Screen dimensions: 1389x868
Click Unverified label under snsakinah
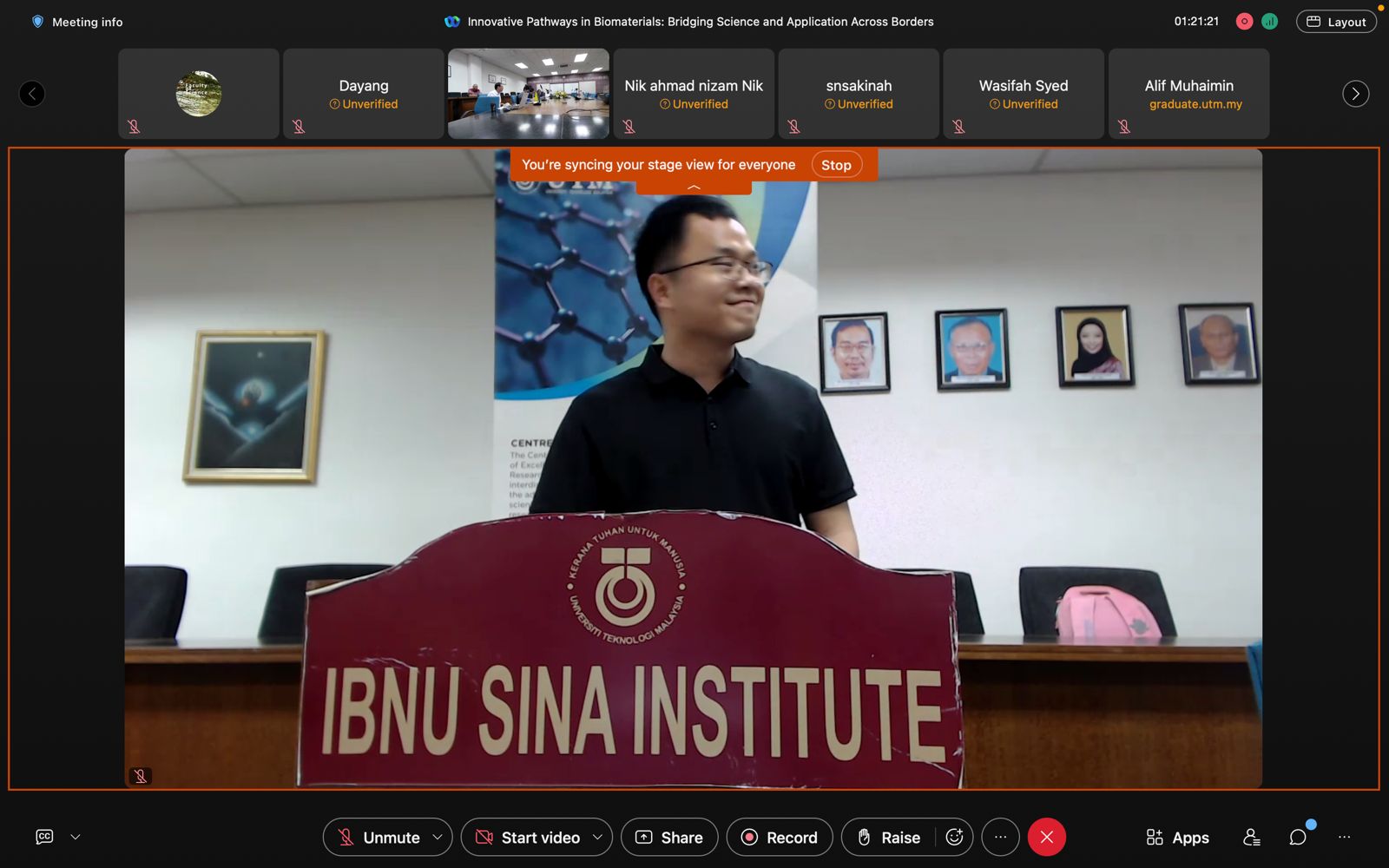859,104
